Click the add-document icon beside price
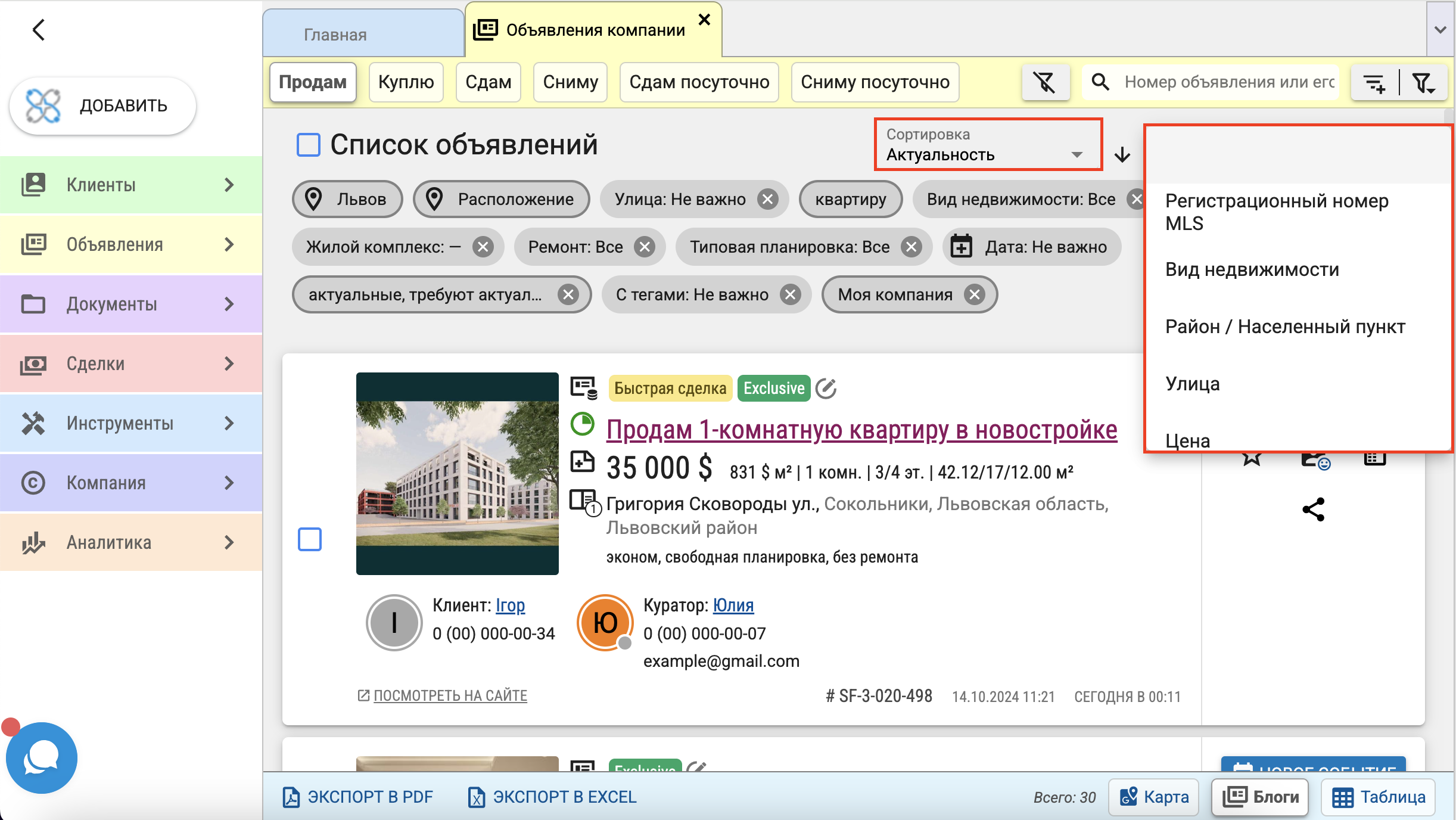The height and width of the screenshot is (820, 1456). tap(582, 462)
